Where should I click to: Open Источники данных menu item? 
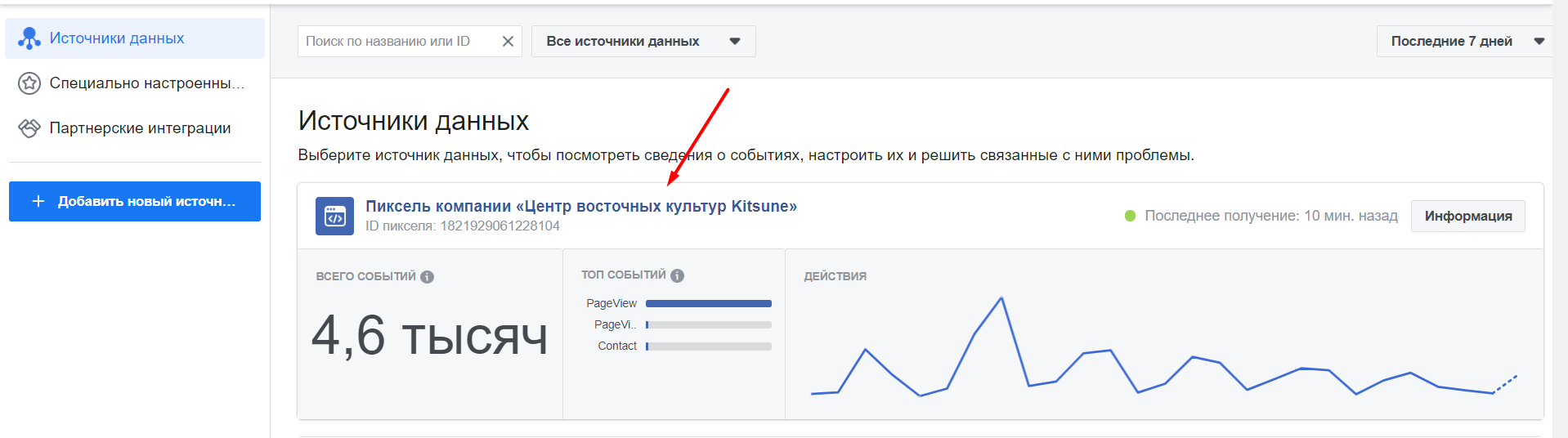[x=135, y=38]
